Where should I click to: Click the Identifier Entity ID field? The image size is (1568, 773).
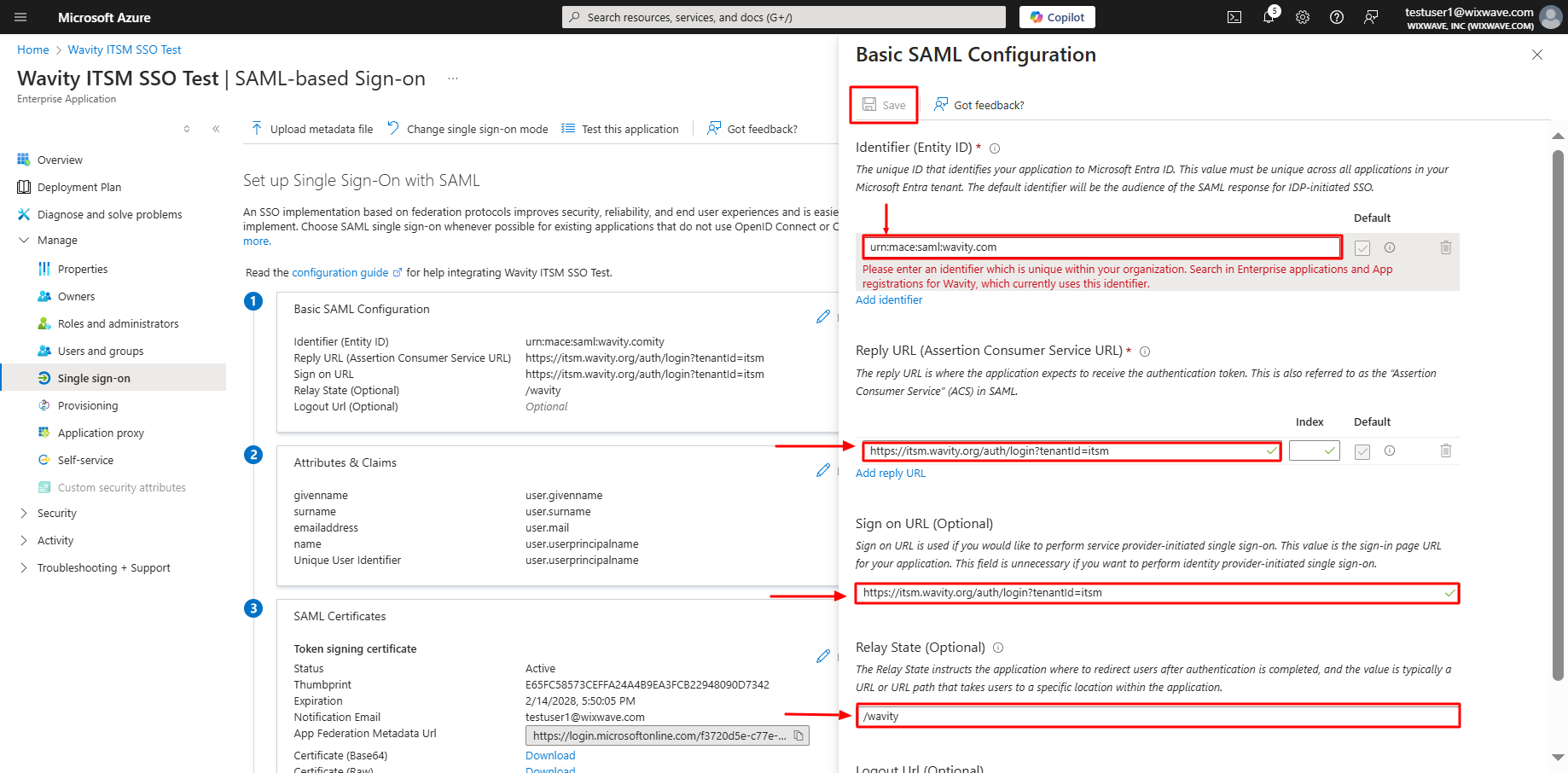(1101, 247)
